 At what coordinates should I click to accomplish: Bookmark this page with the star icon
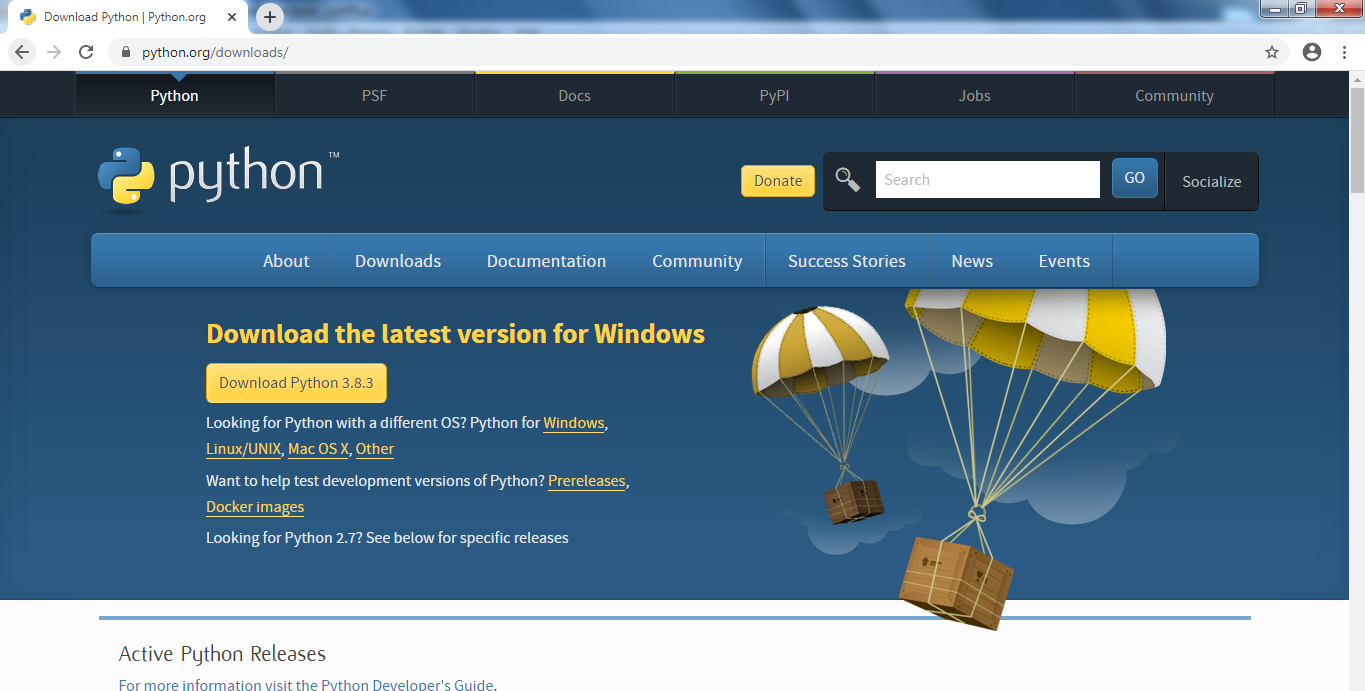click(x=1272, y=52)
